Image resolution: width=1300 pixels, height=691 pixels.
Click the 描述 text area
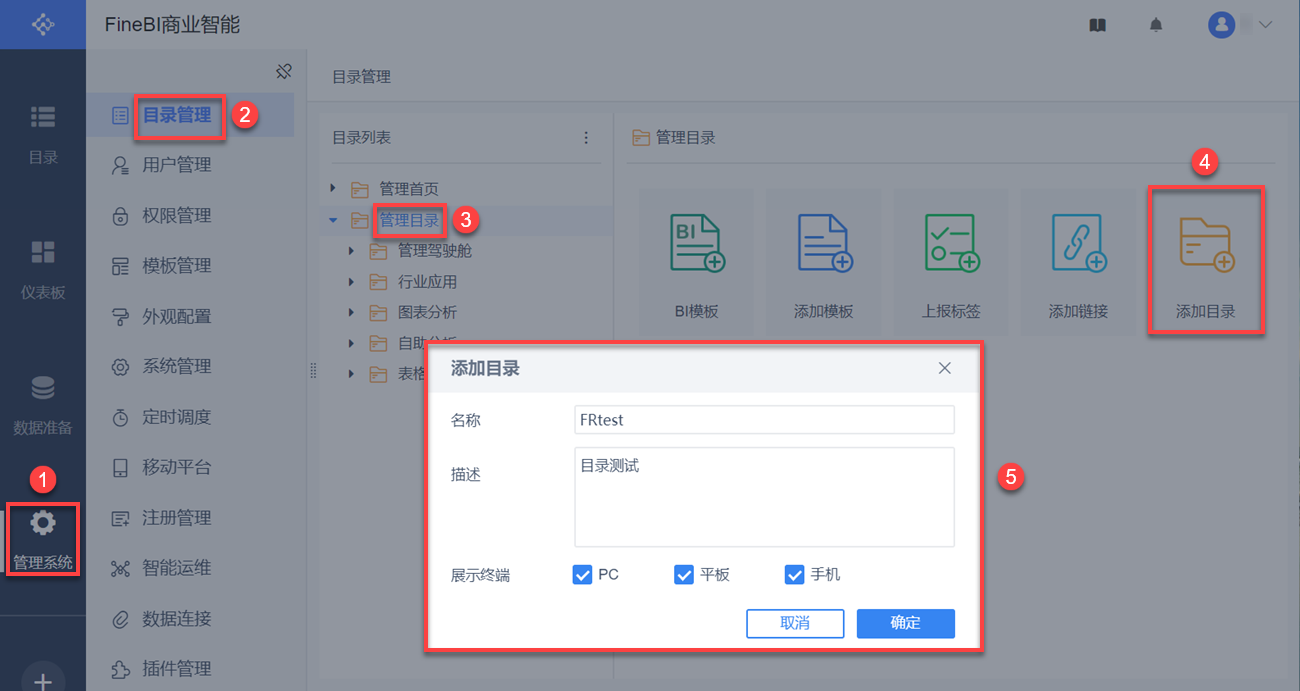coord(764,497)
